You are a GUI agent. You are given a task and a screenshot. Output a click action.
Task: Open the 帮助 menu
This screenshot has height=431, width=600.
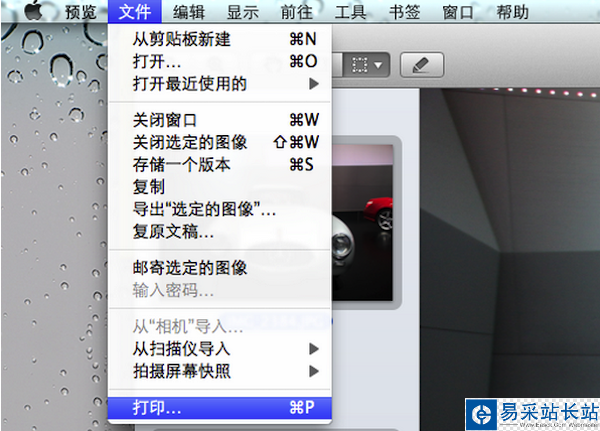[512, 12]
